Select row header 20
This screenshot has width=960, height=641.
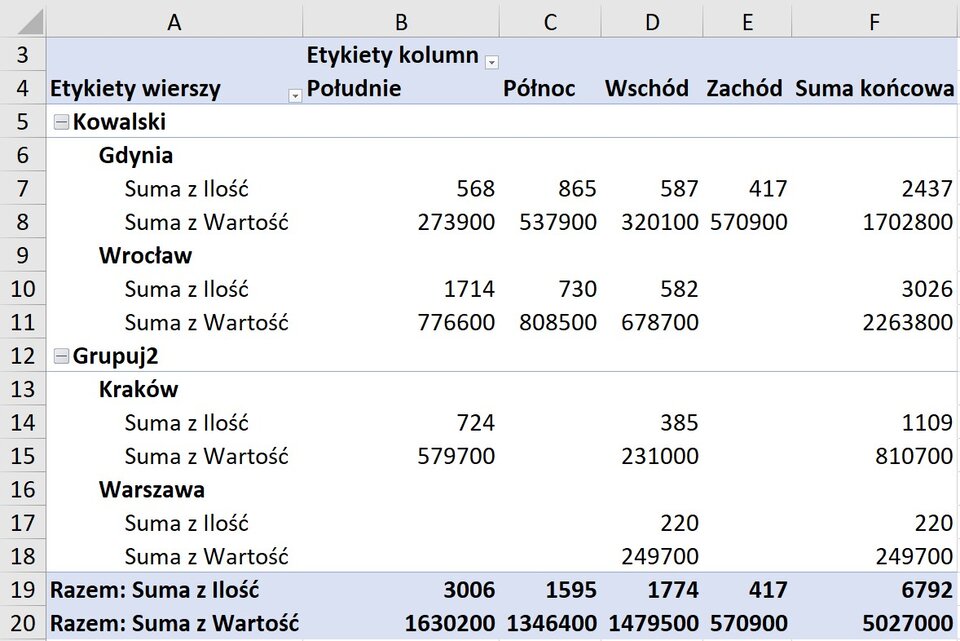point(22,623)
